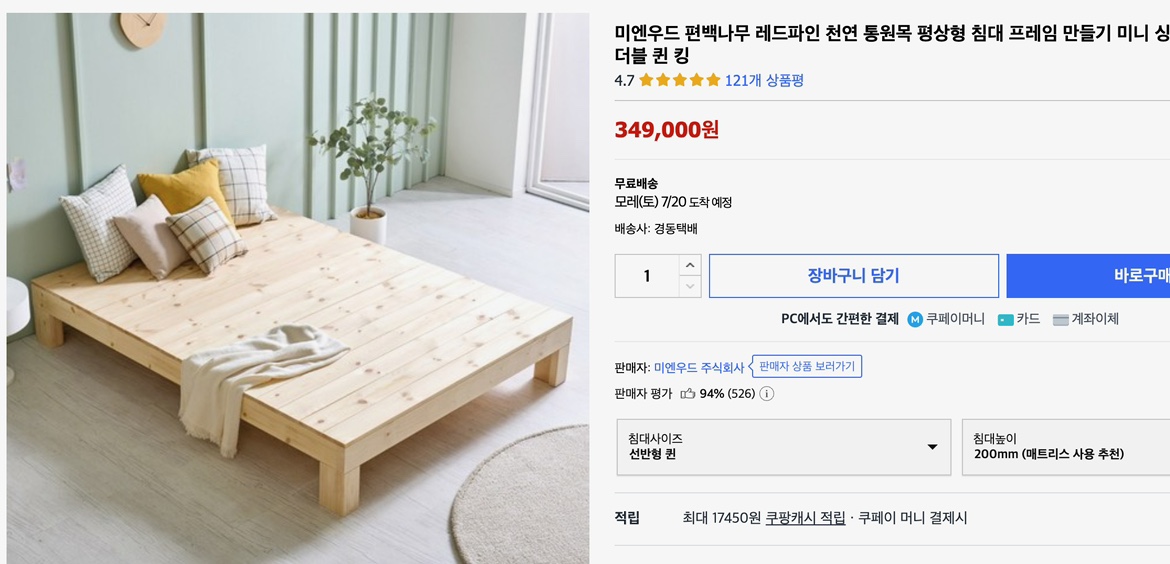Image resolution: width=1170 pixels, height=564 pixels.
Task: Open the 미엔우드 주식회사 seller link
Action: click(699, 368)
